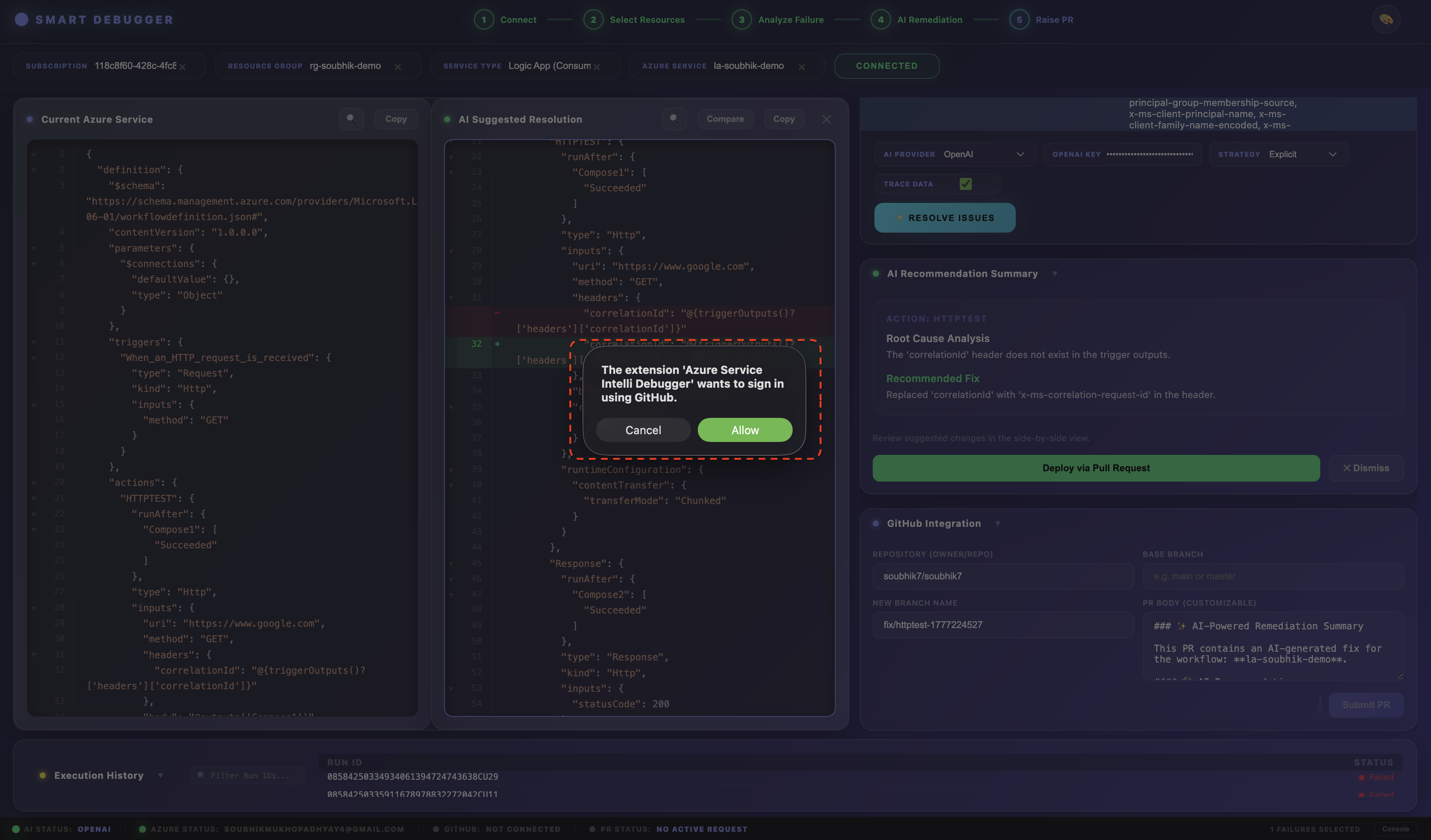
Task: Clear the Resource Group chip
Action: 398,67
